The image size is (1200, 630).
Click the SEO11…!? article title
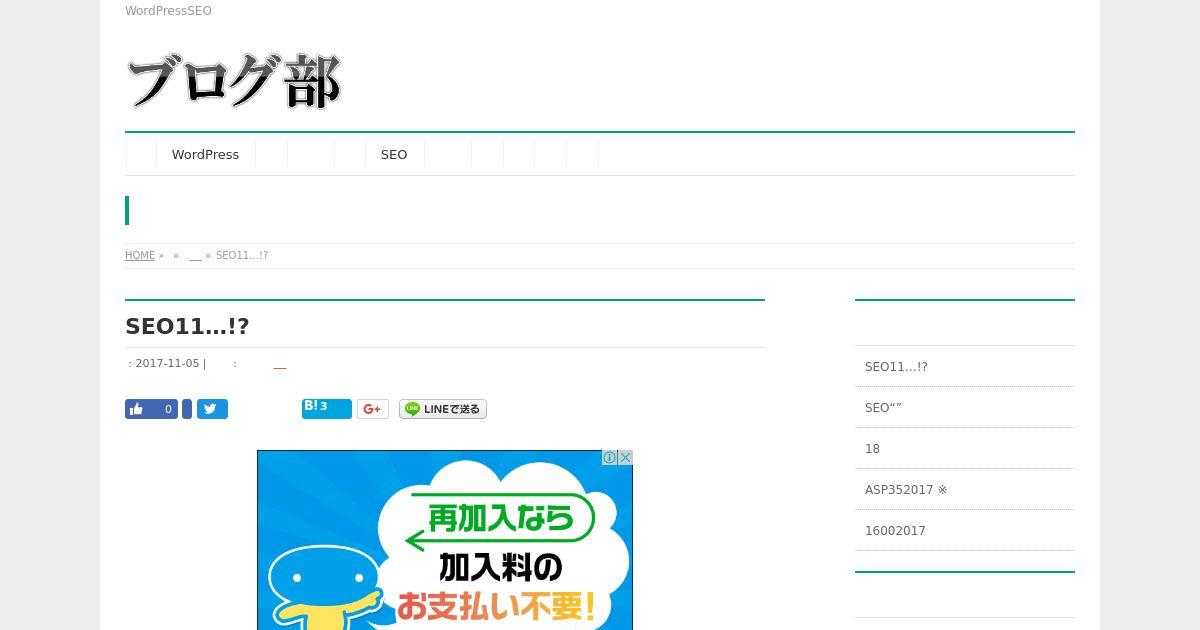tap(187, 326)
